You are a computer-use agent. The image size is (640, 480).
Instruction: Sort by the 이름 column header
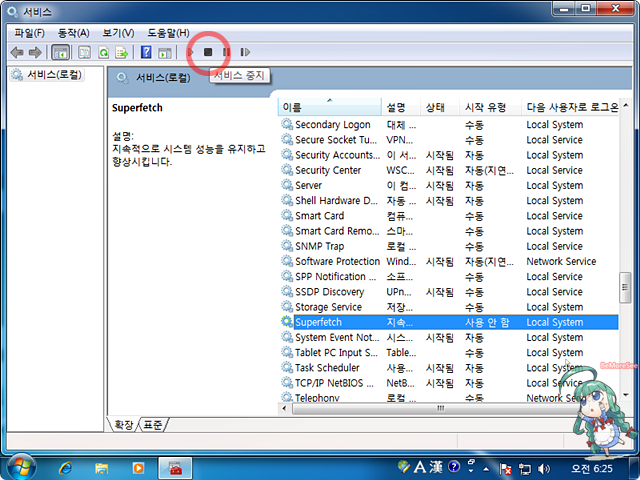[x=330, y=107]
